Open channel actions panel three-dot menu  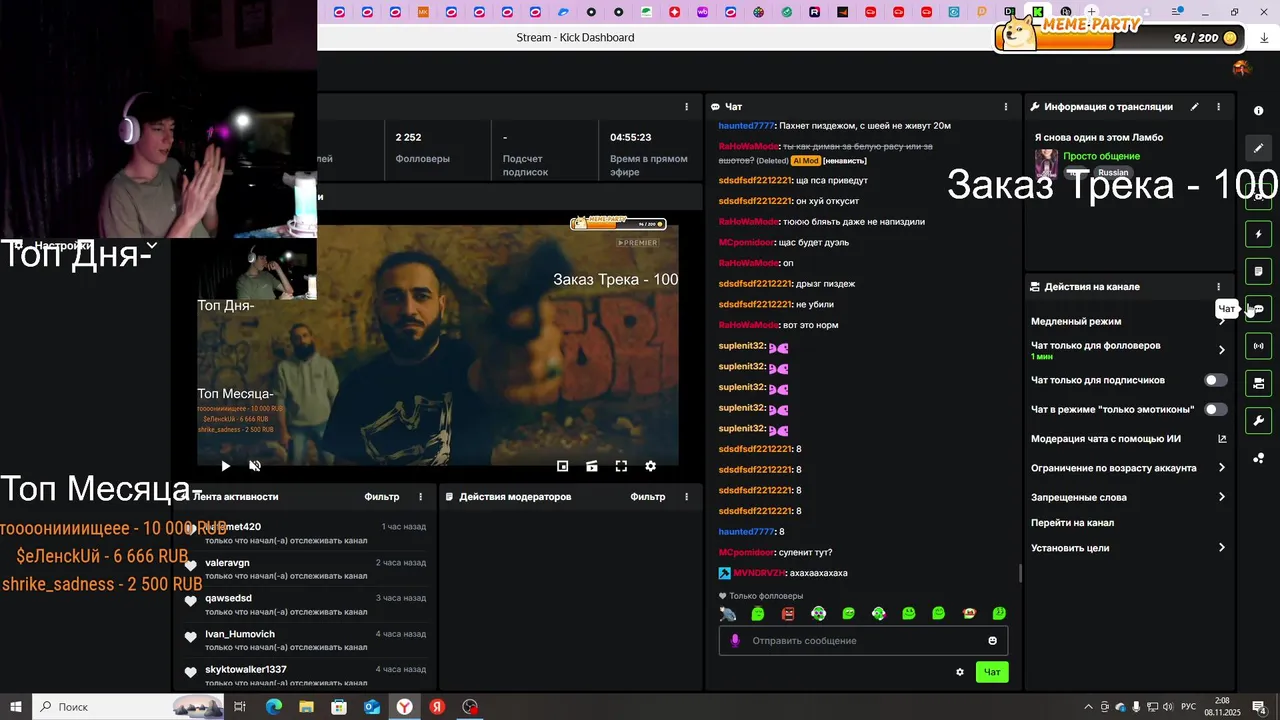point(1218,287)
